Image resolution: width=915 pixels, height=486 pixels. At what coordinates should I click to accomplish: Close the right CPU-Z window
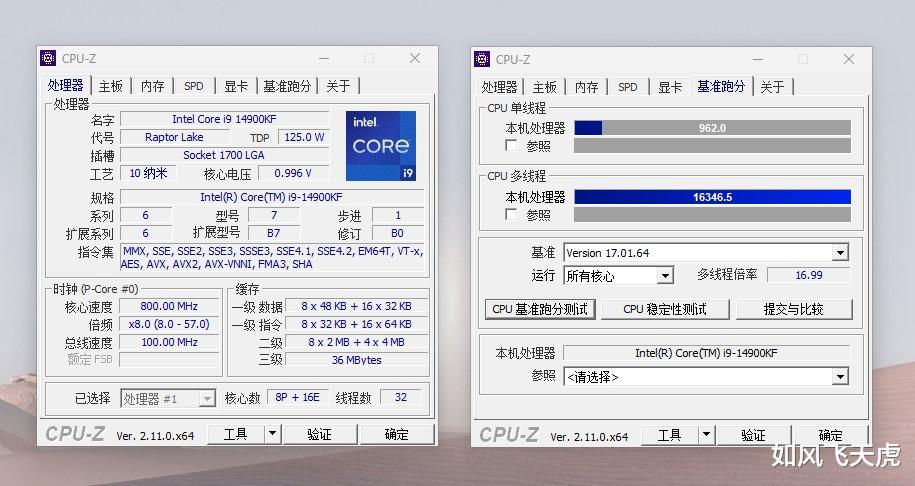(849, 59)
